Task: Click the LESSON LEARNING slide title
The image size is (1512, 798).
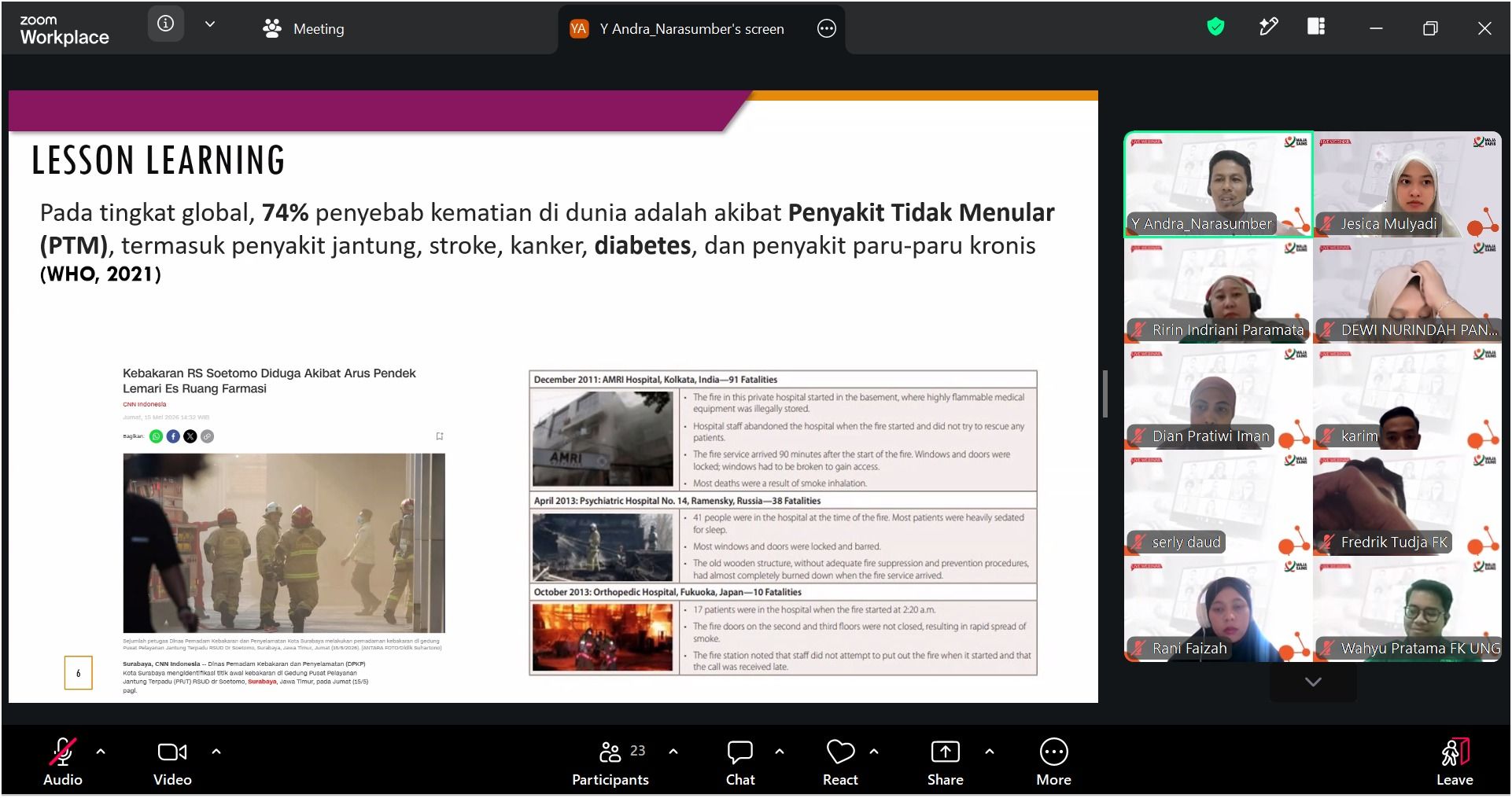Action: [x=158, y=160]
